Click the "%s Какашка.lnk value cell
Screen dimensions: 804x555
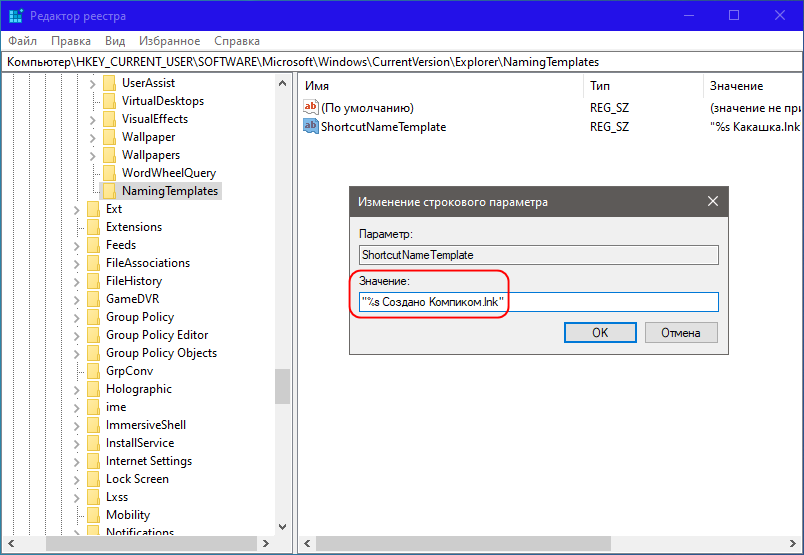click(755, 127)
